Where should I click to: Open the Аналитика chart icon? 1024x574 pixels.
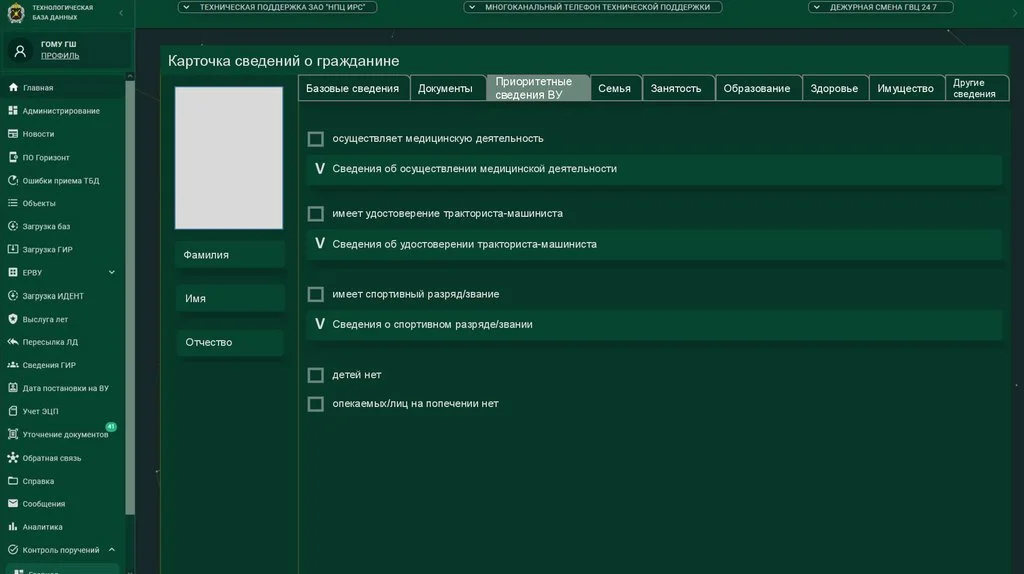[14, 527]
